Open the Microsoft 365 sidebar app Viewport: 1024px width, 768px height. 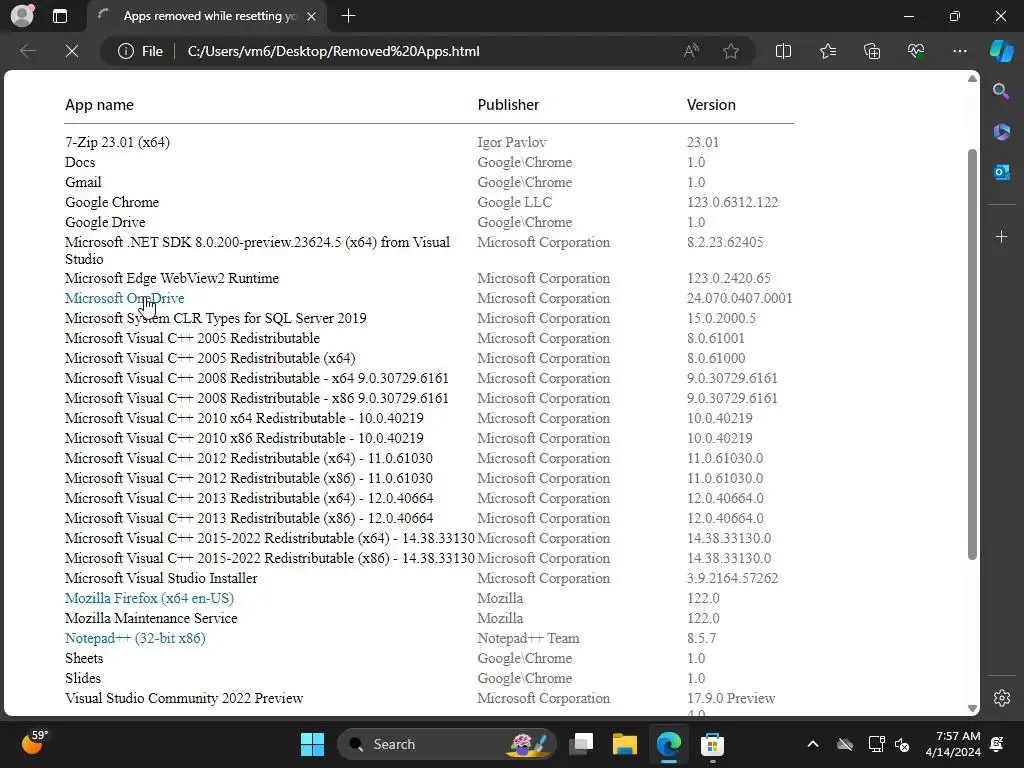(1001, 132)
